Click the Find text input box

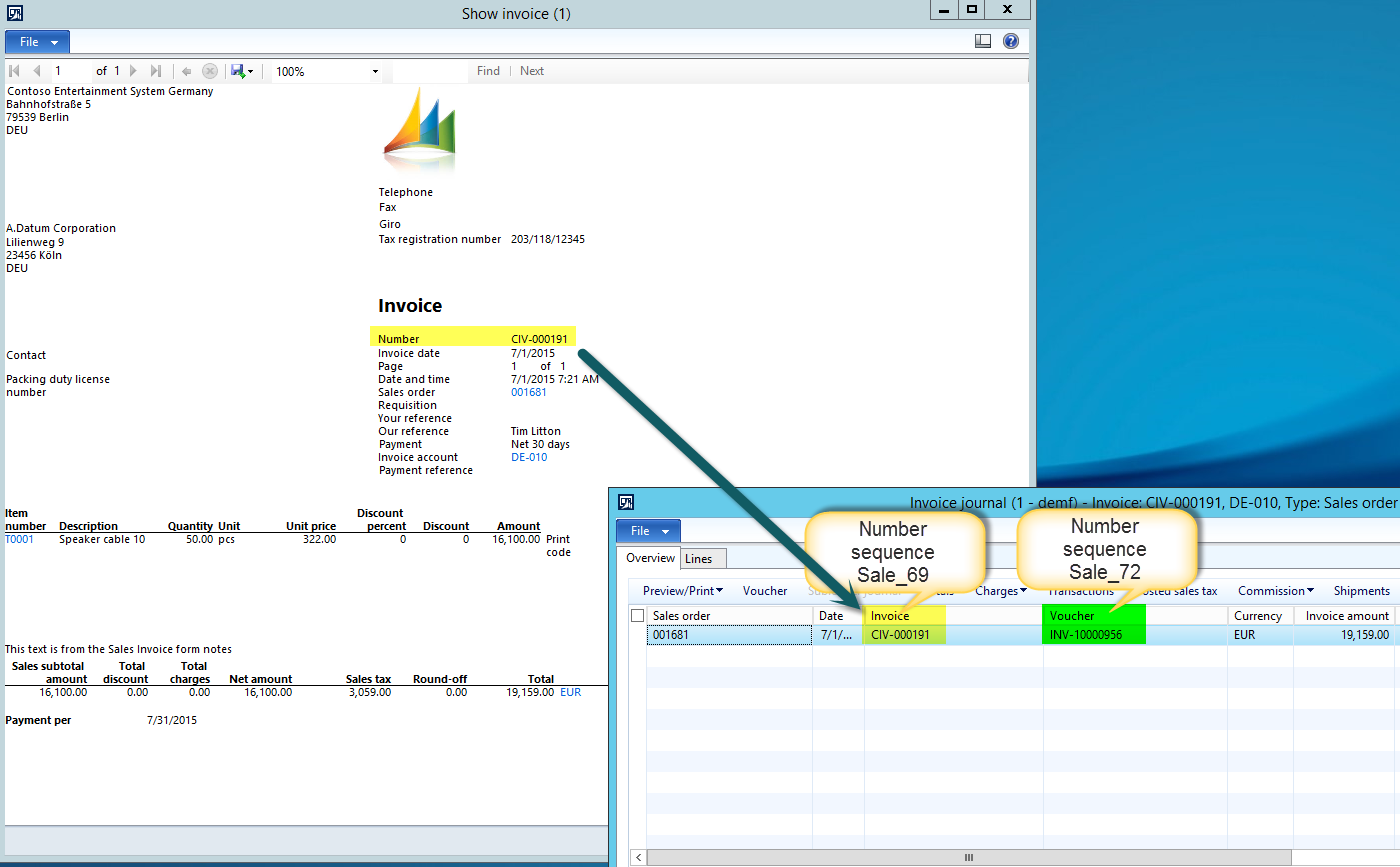pos(430,71)
